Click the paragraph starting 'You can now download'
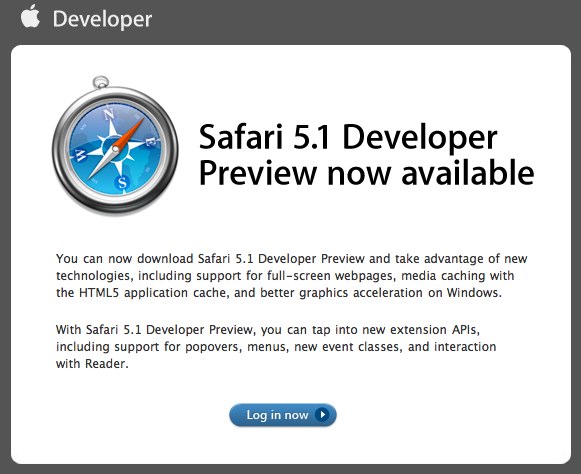The width and height of the screenshot is (581, 474). point(292,276)
